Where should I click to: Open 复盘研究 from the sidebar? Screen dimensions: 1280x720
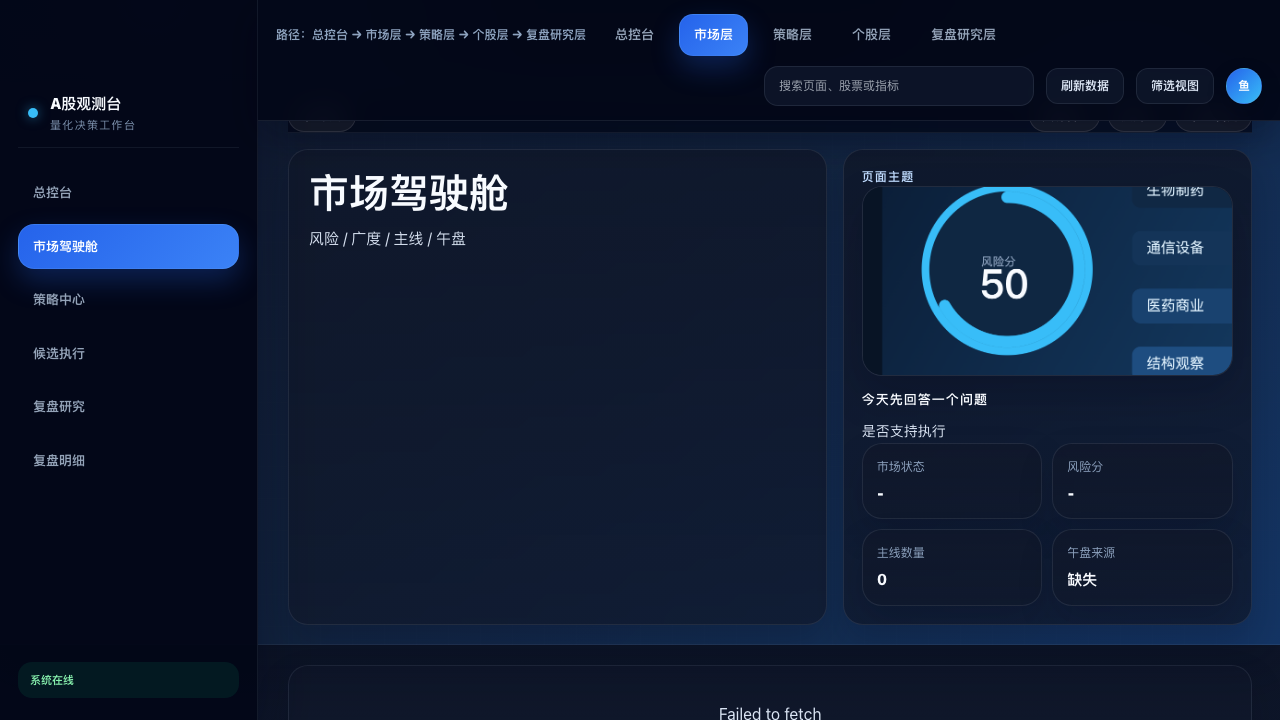point(128,406)
